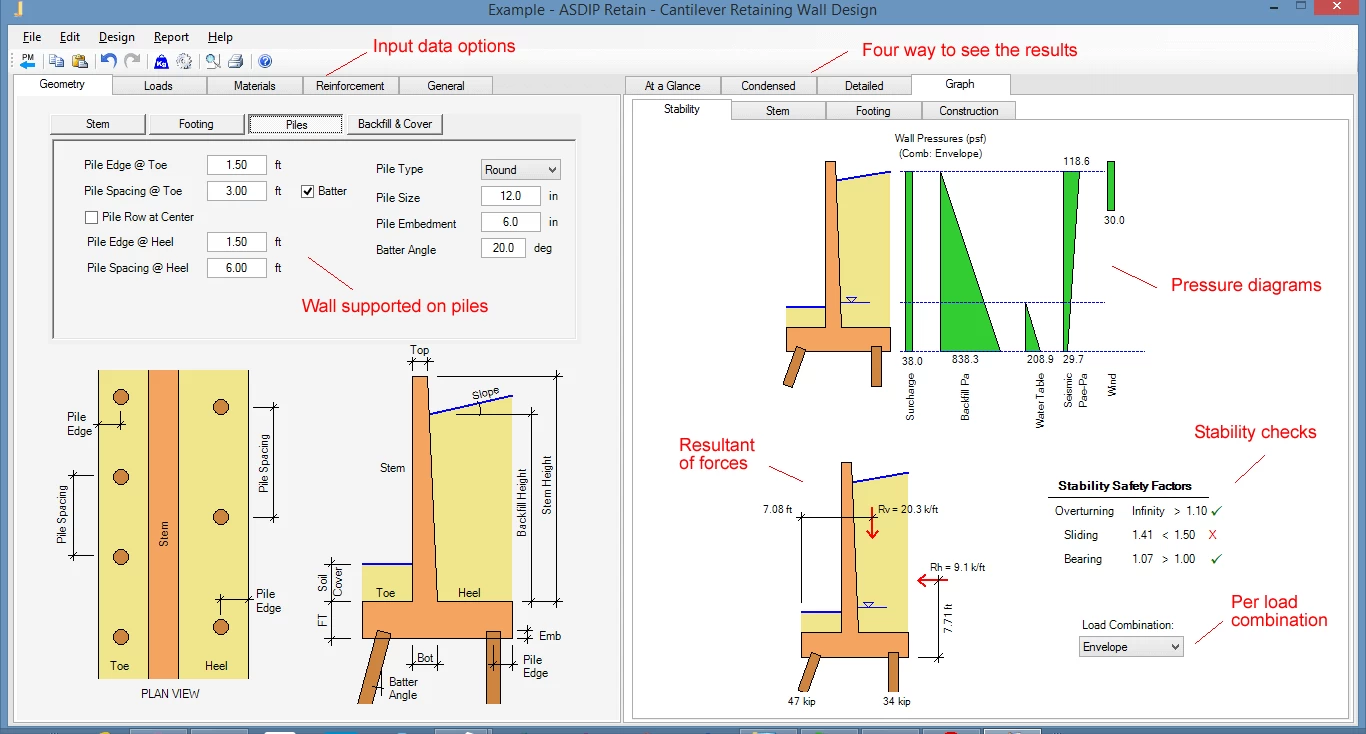
Task: Open the Construction graph sub-tab
Action: click(x=969, y=111)
